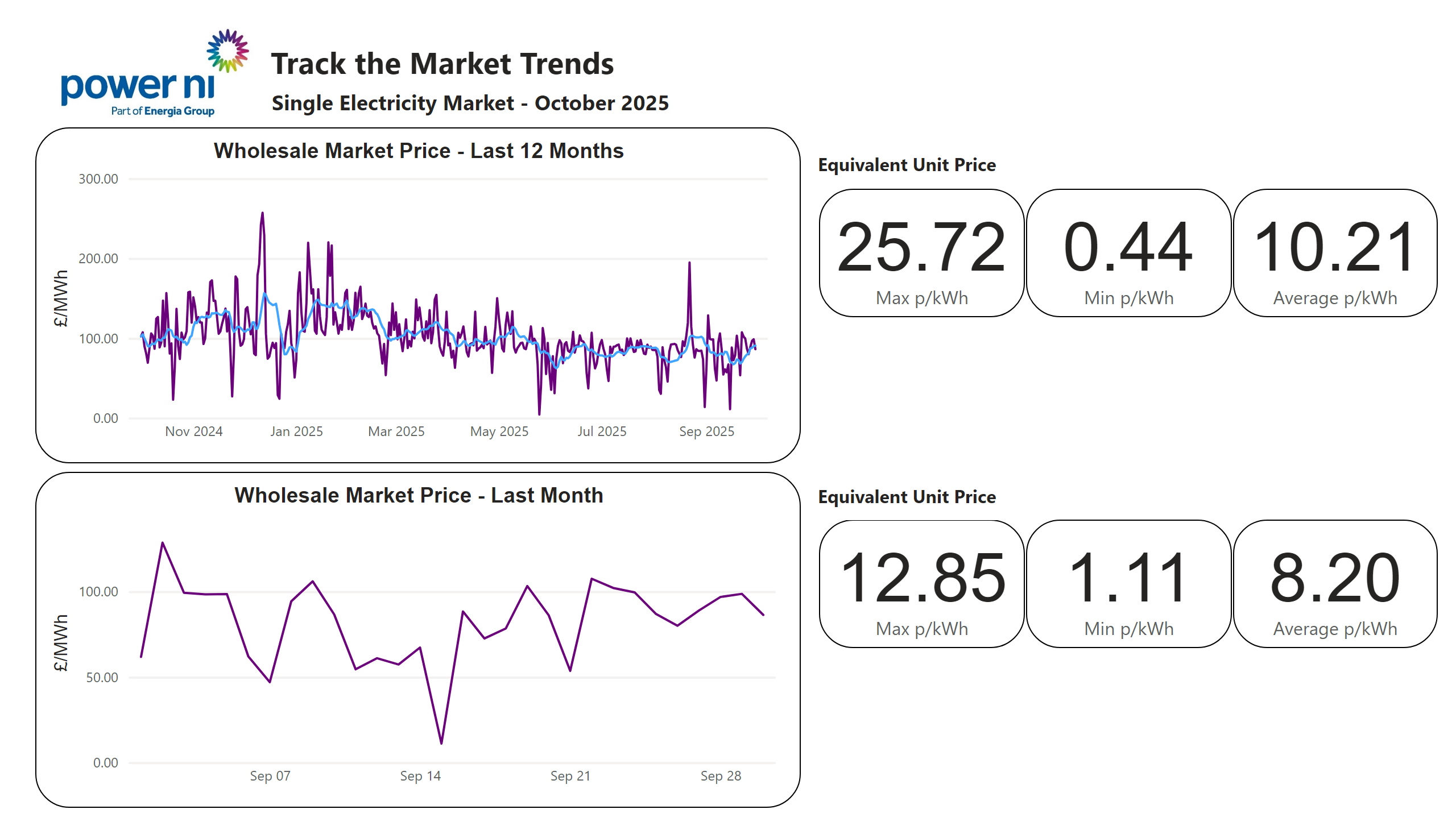Click the 10.21 Average p/kWh card
The image size is (1456, 830).
pos(1334,253)
